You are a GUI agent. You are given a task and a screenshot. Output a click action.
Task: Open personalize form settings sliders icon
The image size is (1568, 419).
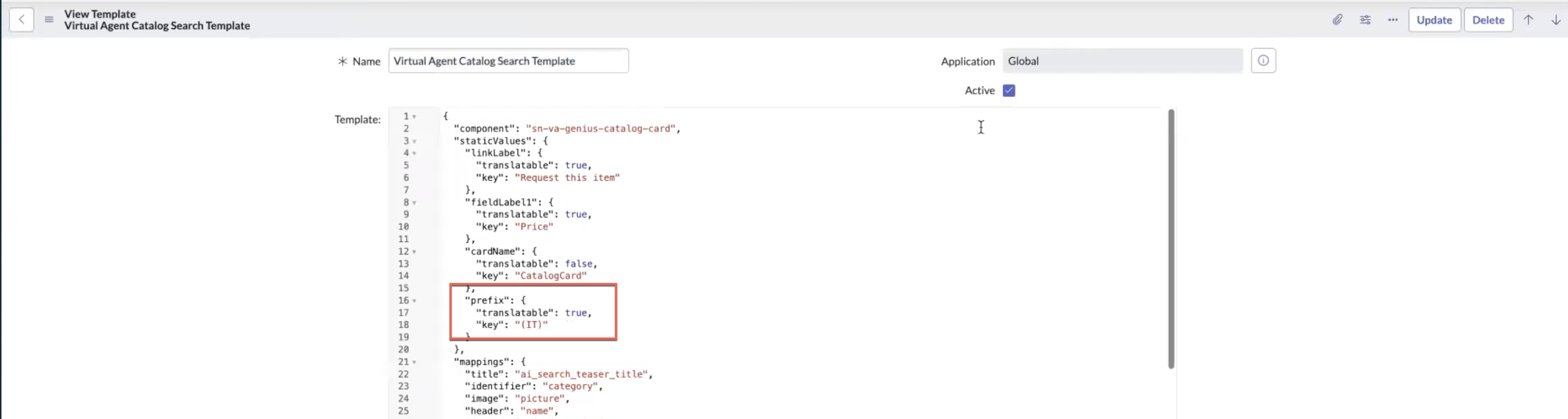click(1365, 19)
